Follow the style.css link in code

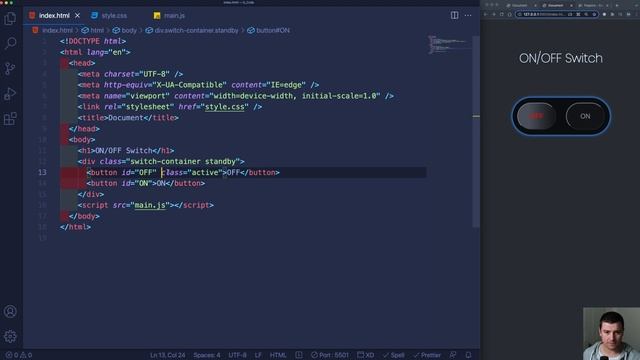(224, 107)
